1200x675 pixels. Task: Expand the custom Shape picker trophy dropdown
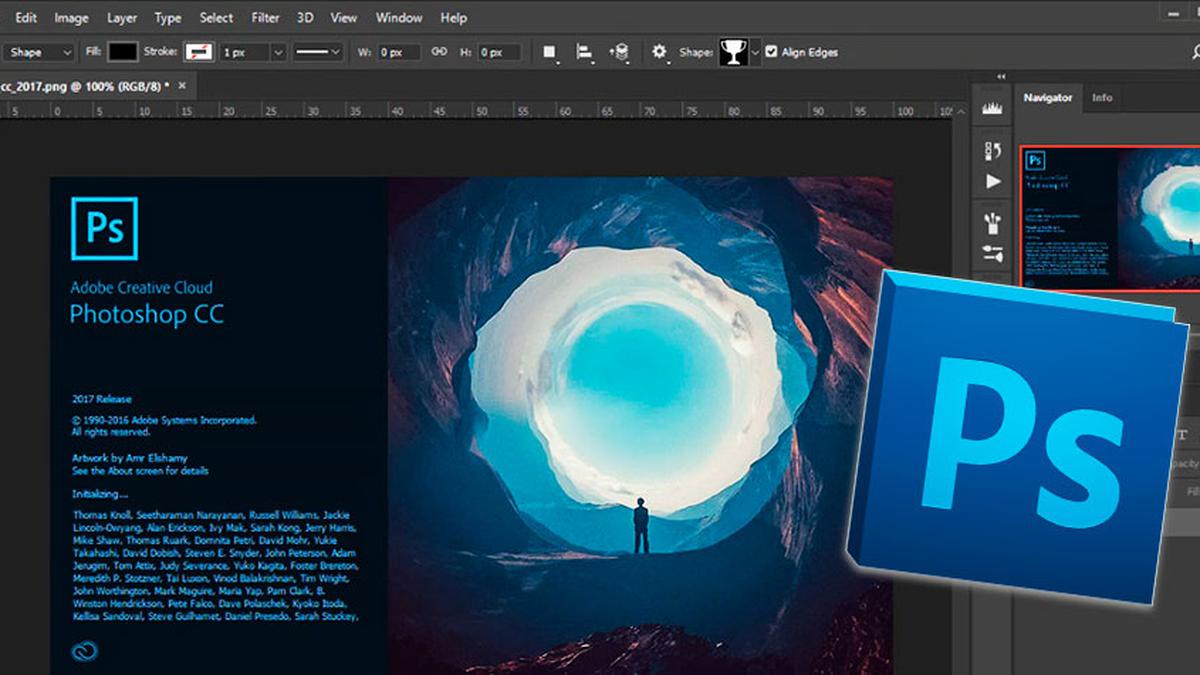pyautogui.click(x=755, y=52)
